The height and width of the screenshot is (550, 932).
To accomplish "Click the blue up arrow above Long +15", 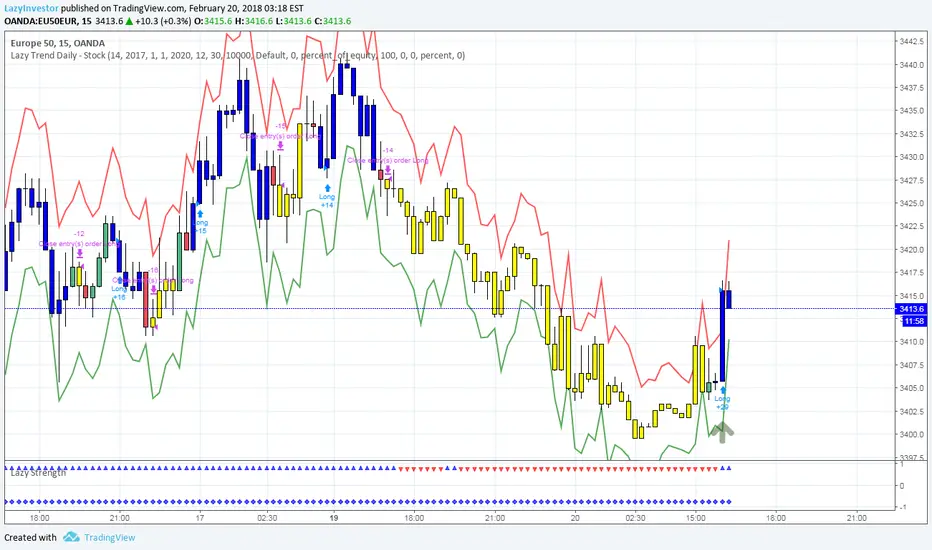I will (x=200, y=213).
